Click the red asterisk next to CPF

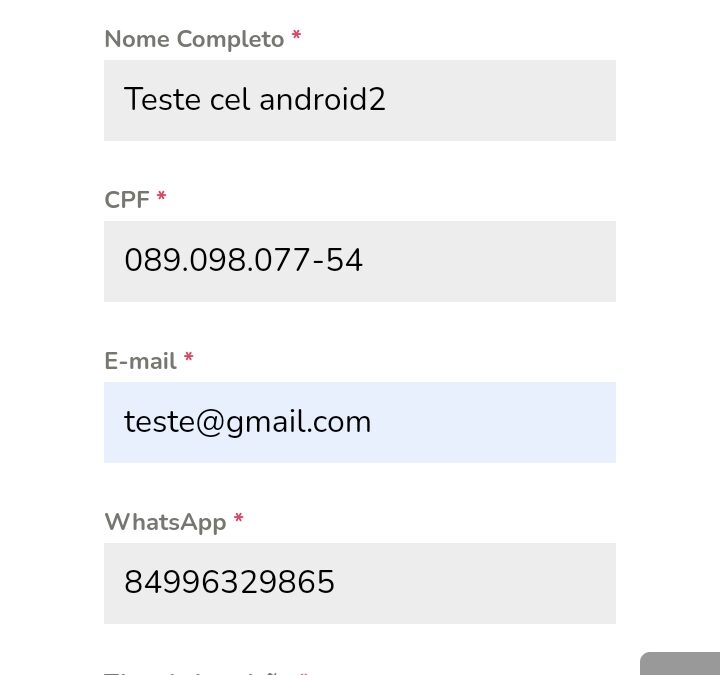tap(161, 196)
